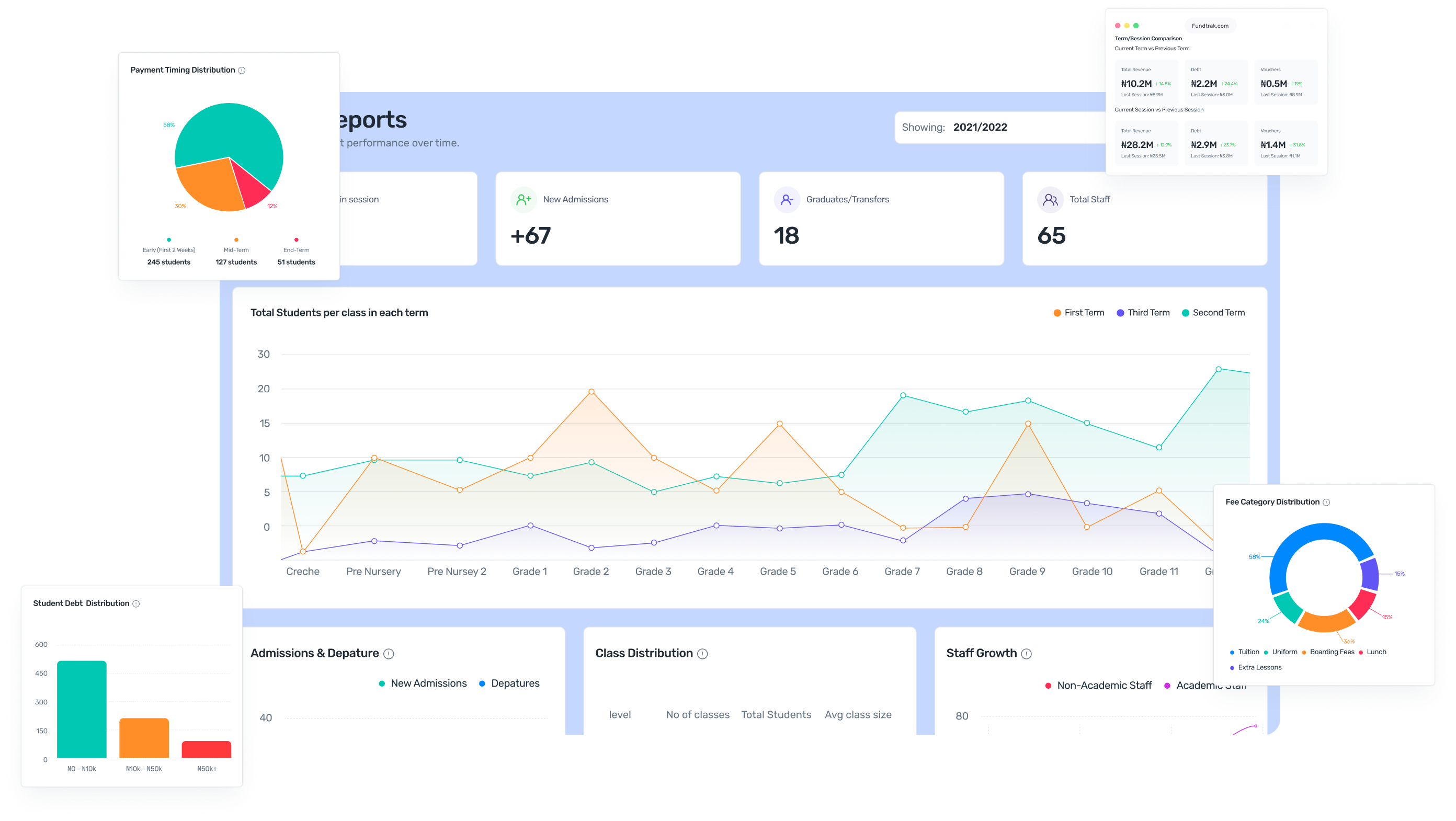The width and height of the screenshot is (1456, 821).
Task: Click info icon beside Staff Growth
Action: coord(1027,654)
